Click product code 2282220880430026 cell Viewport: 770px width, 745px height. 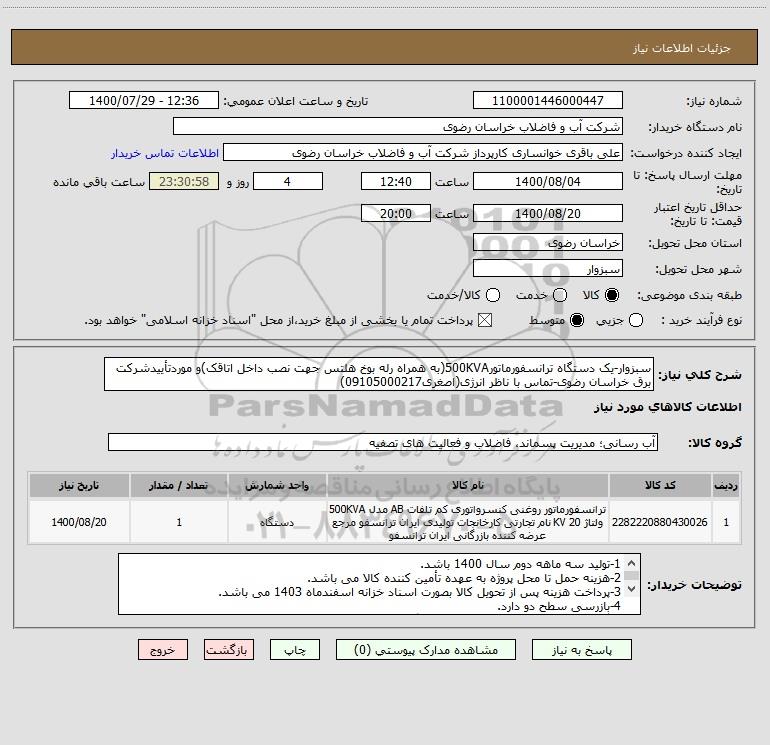pyautogui.click(x=660, y=522)
